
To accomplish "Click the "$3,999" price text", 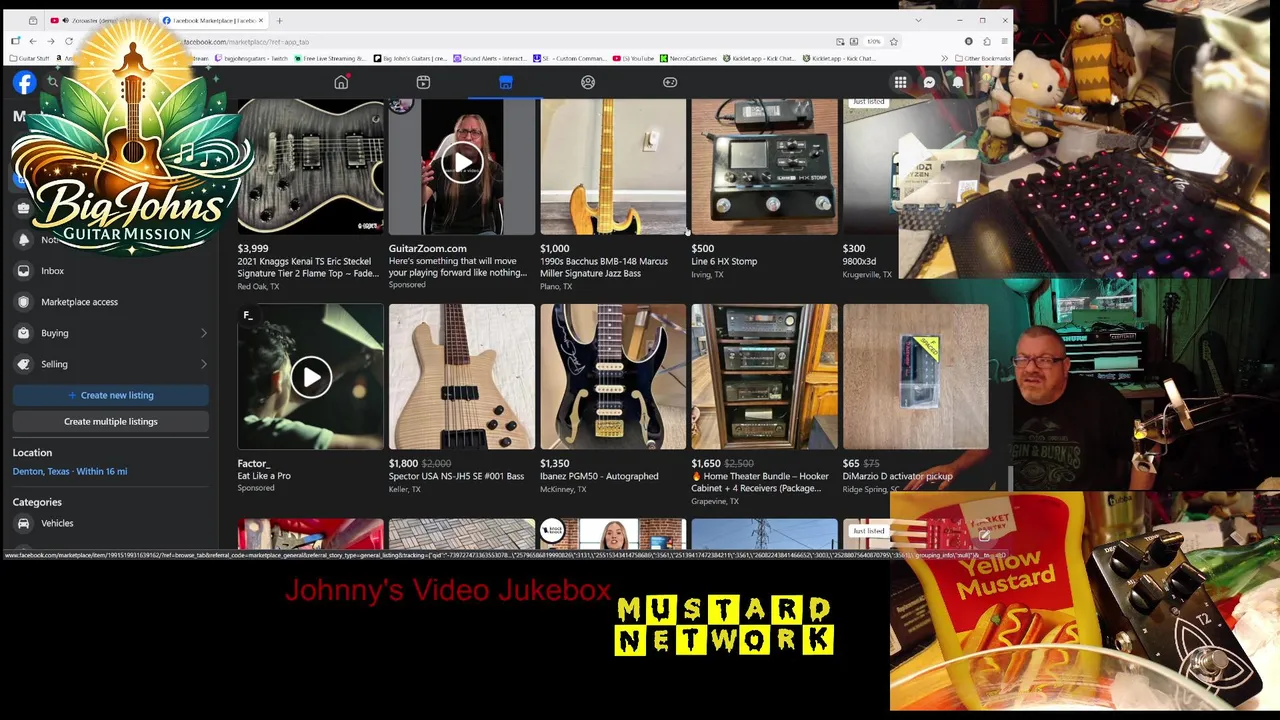I will click(253, 248).
